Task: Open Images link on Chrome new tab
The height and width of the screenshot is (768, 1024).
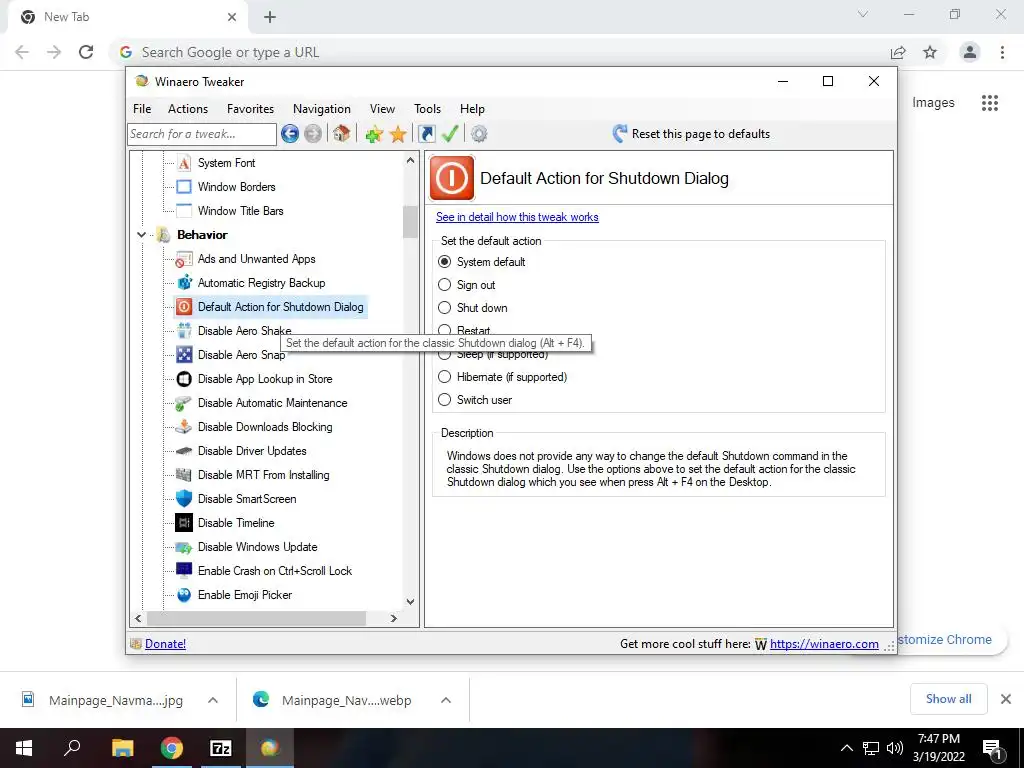Action: click(x=933, y=103)
